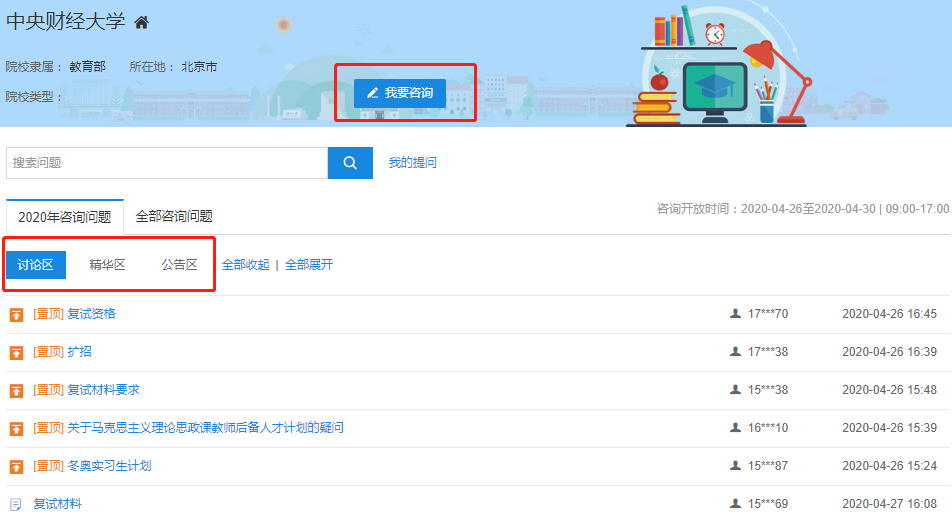Click user icon next to 17***70

(736, 314)
